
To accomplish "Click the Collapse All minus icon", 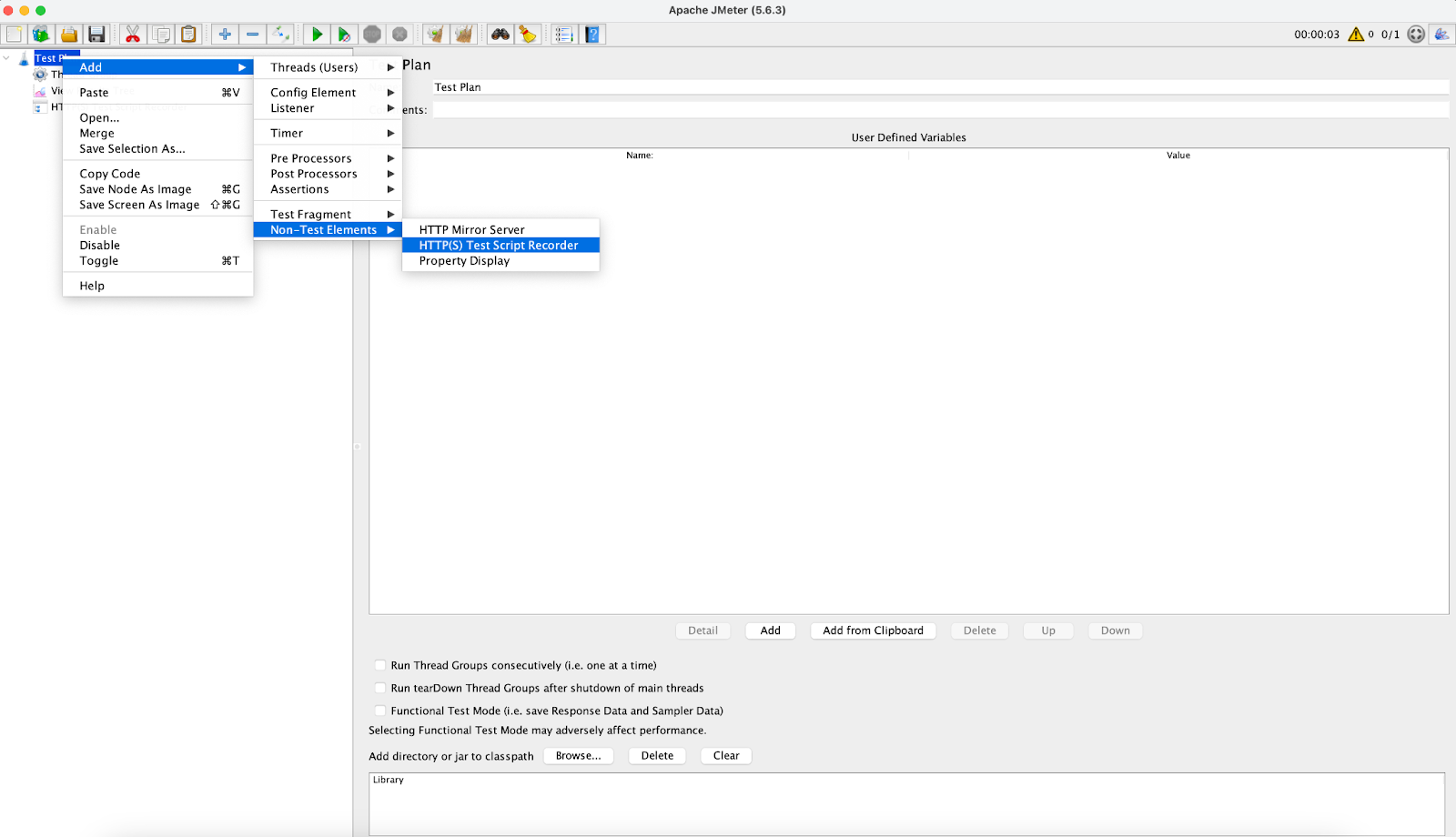I will [x=252, y=35].
